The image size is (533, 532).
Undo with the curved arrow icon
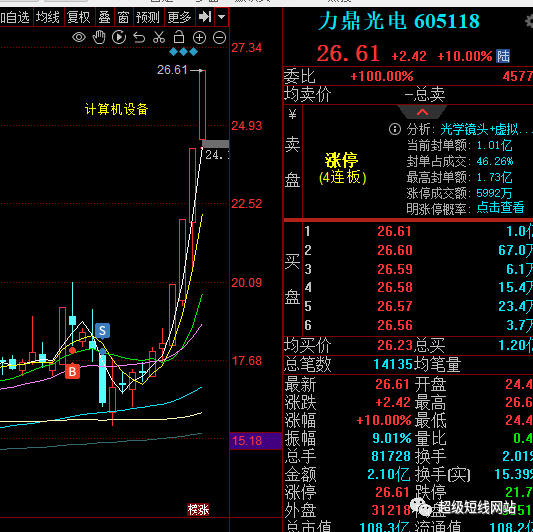[x=139, y=37]
